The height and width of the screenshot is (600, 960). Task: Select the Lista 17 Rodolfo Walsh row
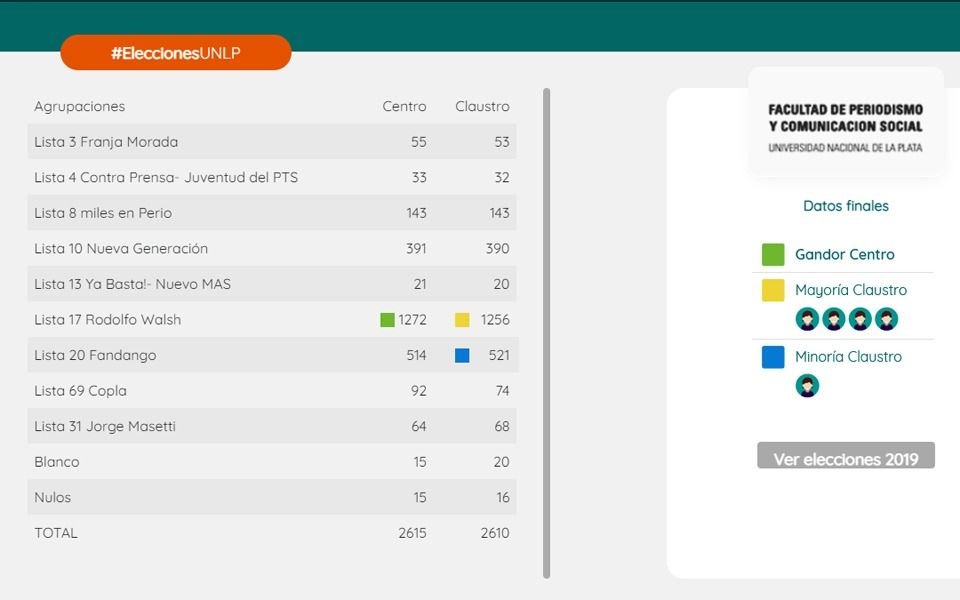point(272,319)
